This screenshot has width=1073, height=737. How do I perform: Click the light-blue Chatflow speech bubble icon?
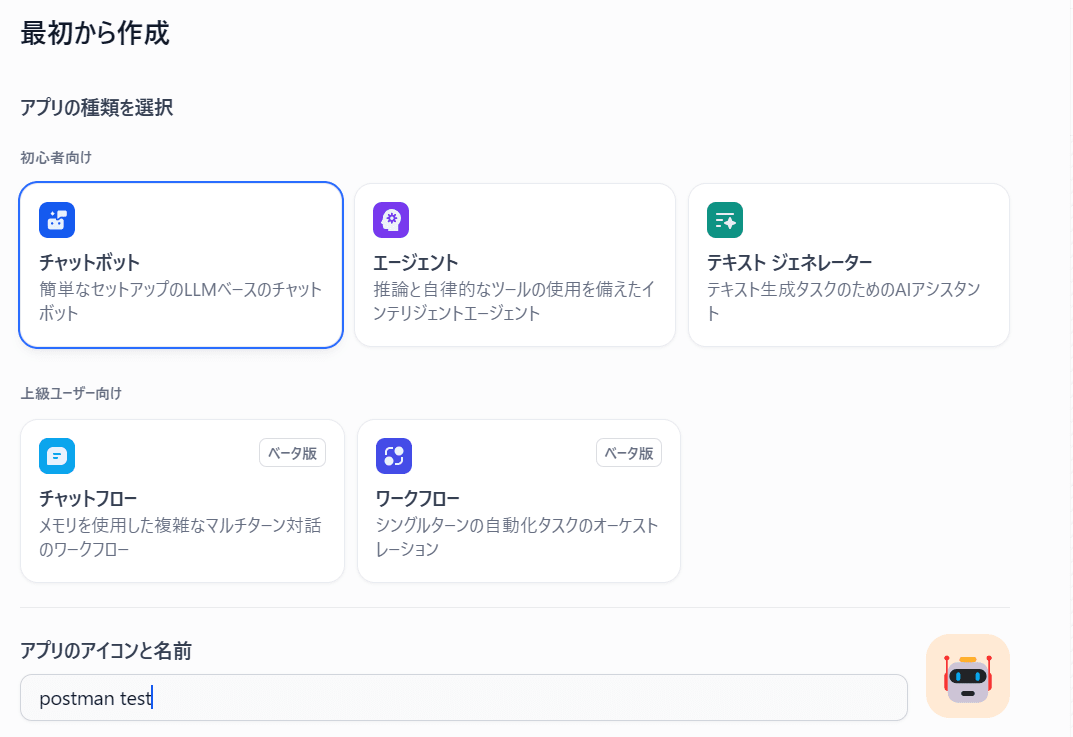[x=57, y=456]
